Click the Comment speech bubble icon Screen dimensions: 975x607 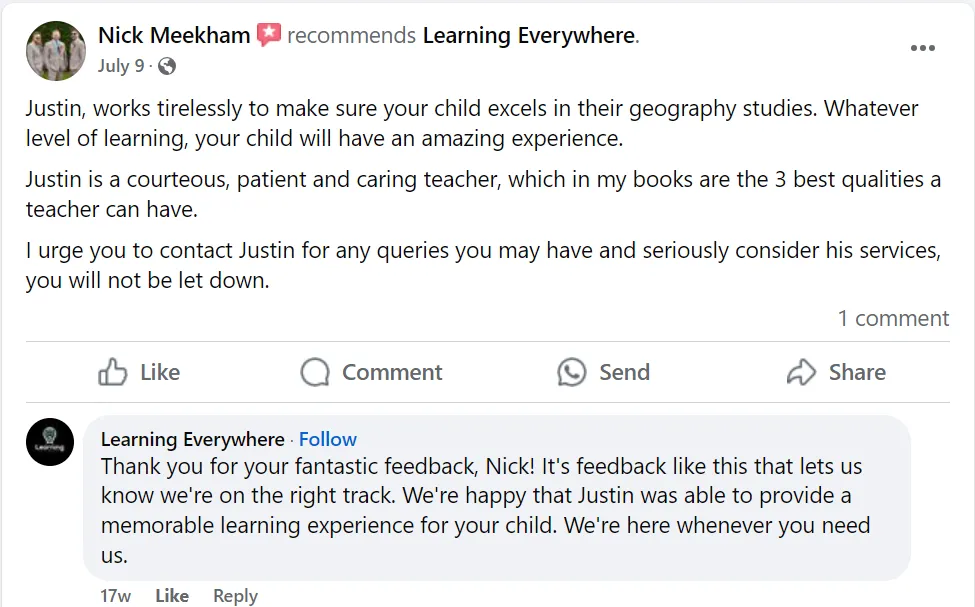click(315, 372)
